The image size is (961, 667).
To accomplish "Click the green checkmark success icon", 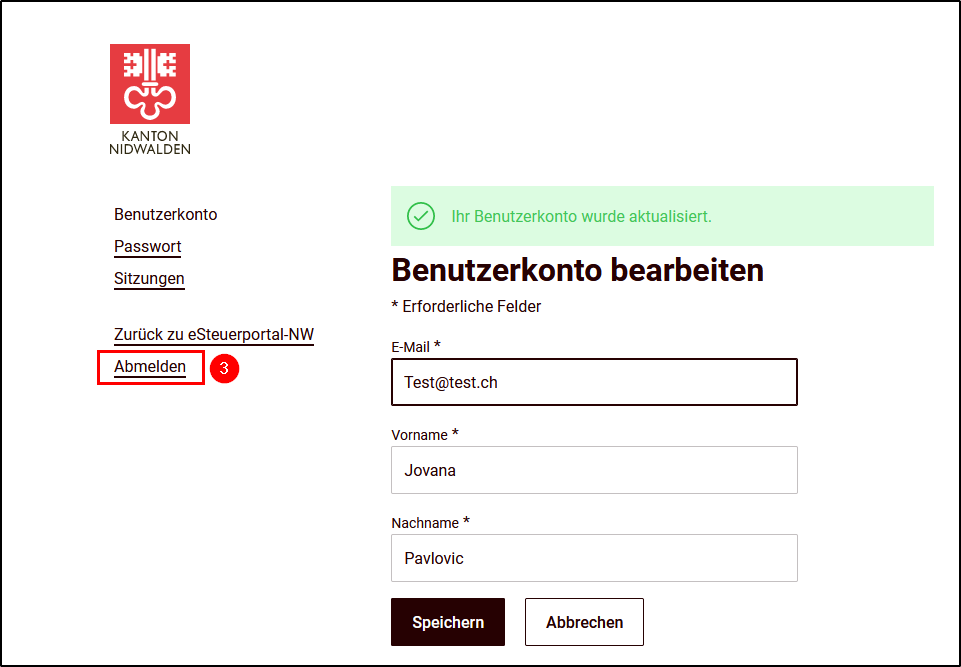I will point(421,216).
